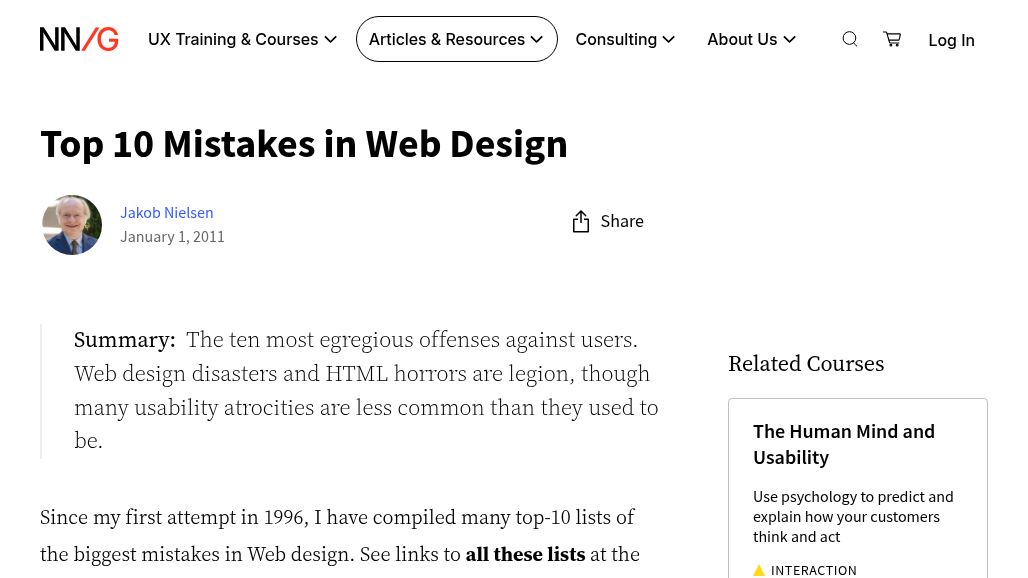
Task: Open the About Us menu item
Action: click(x=742, y=39)
